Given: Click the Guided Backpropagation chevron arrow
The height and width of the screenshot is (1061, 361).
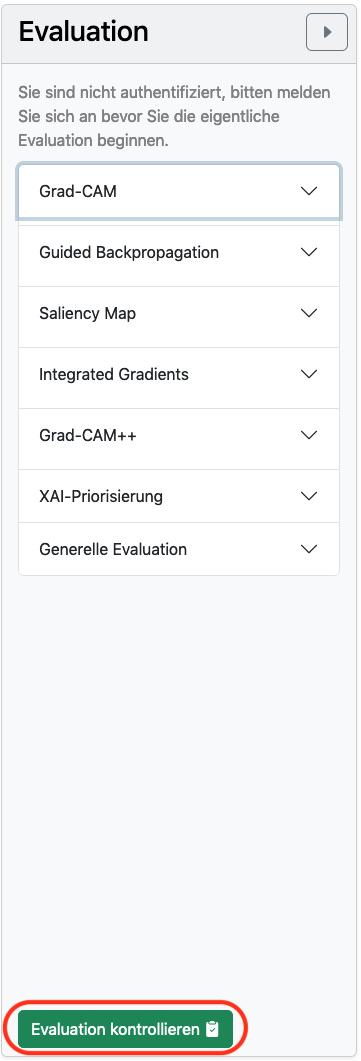Looking at the screenshot, I should coord(309,252).
